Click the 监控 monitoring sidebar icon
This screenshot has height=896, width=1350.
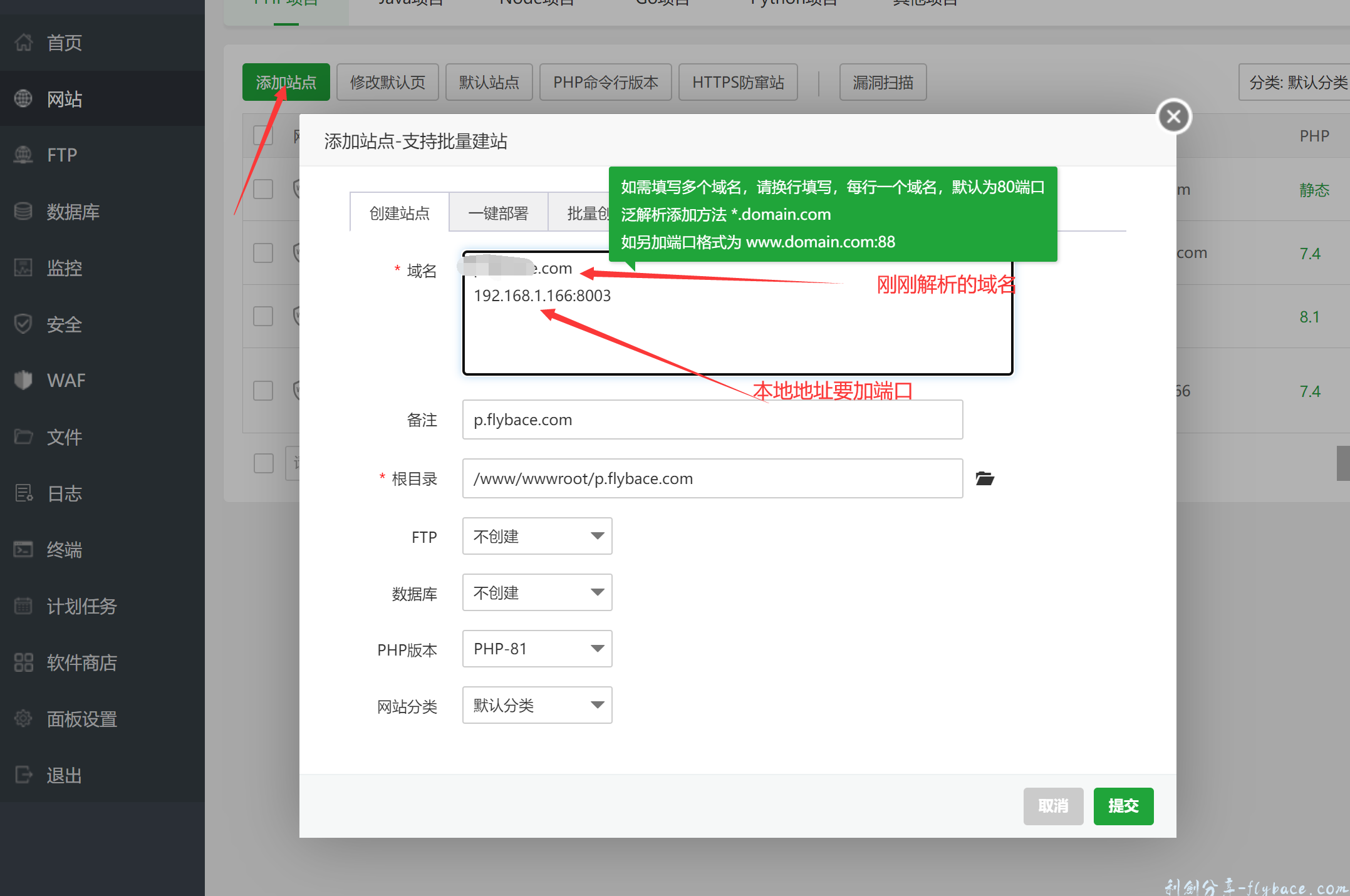click(x=23, y=268)
